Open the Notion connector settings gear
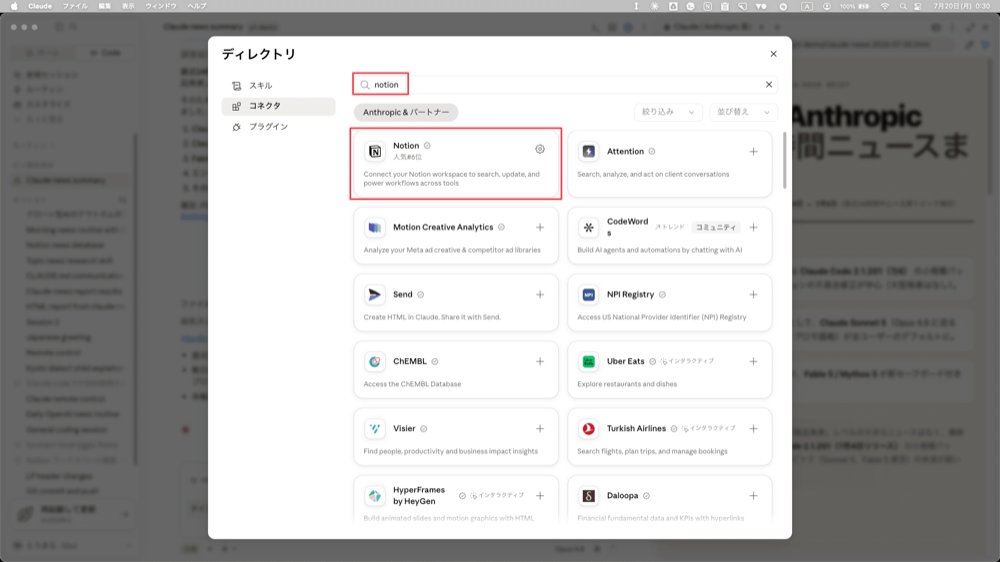This screenshot has height=562, width=1000. (x=540, y=149)
